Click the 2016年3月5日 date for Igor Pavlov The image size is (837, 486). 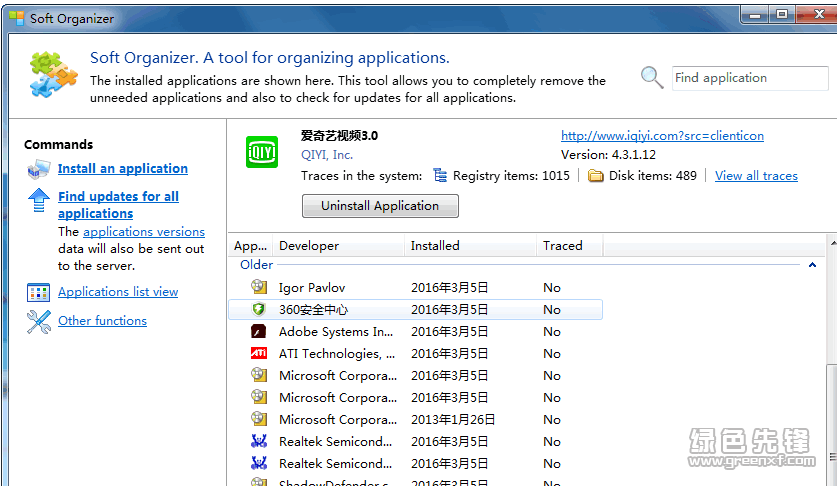click(x=449, y=288)
